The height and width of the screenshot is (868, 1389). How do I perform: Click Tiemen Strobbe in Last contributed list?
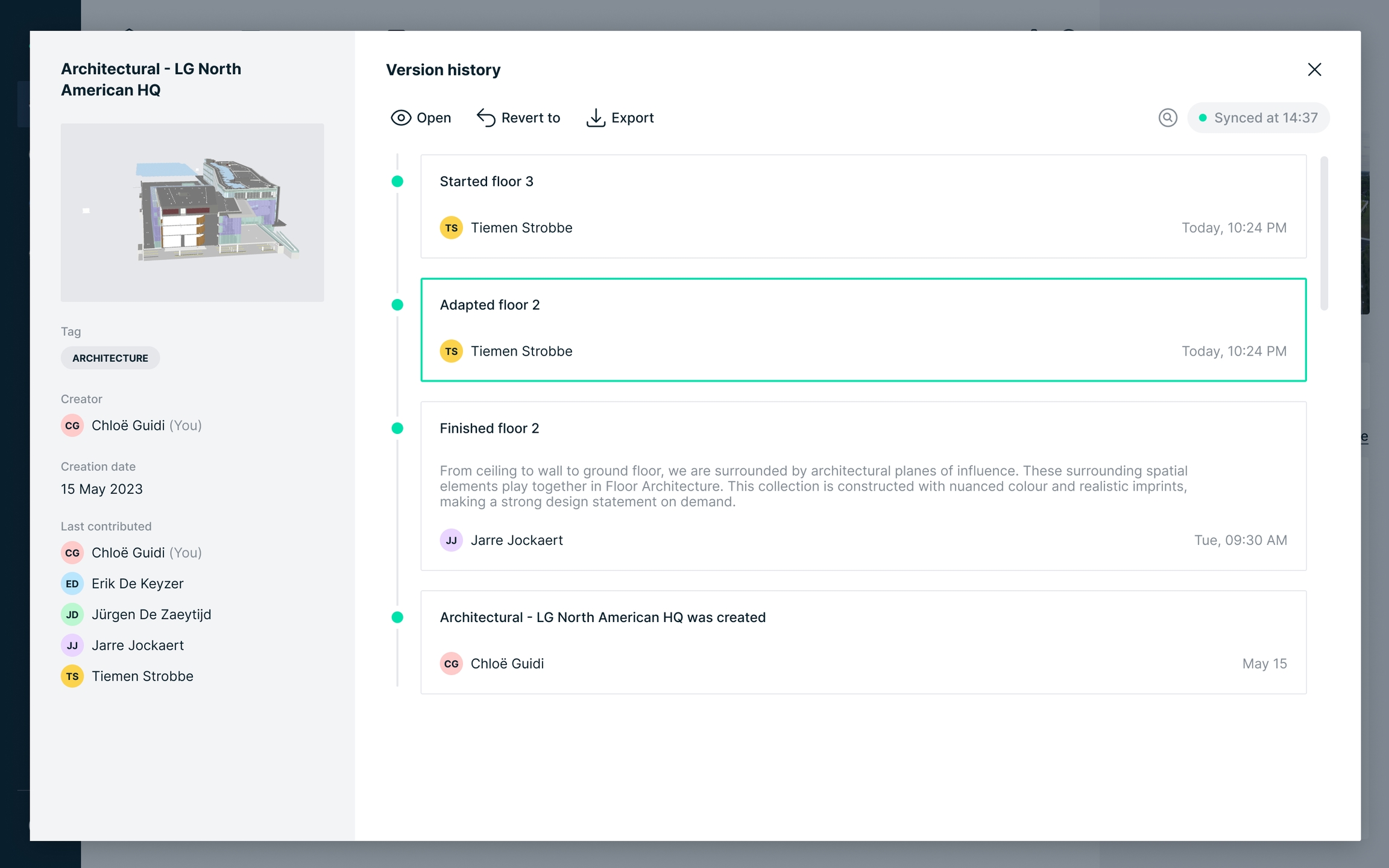pos(142,676)
